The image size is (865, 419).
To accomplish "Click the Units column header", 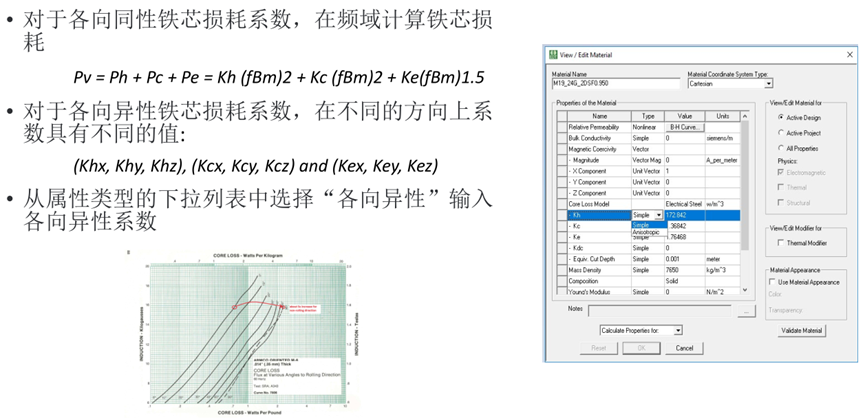I will (722, 116).
